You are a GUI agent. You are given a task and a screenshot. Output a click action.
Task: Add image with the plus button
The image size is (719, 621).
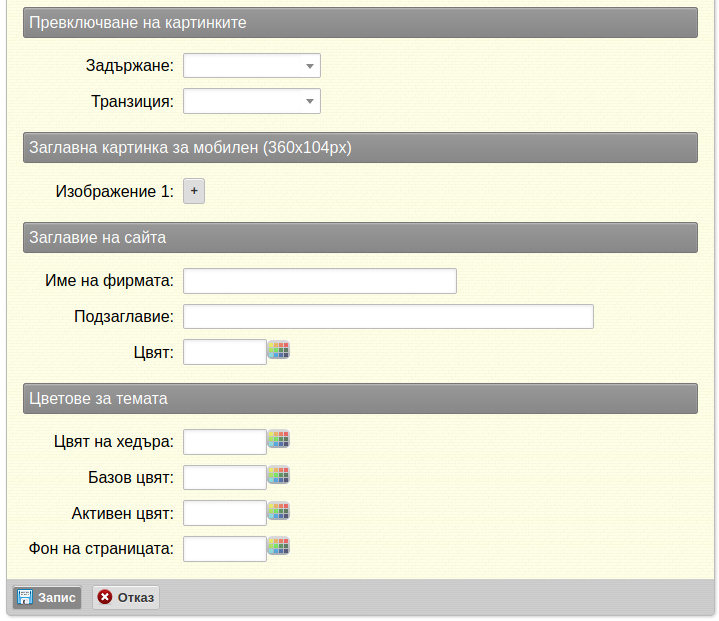coord(194,191)
